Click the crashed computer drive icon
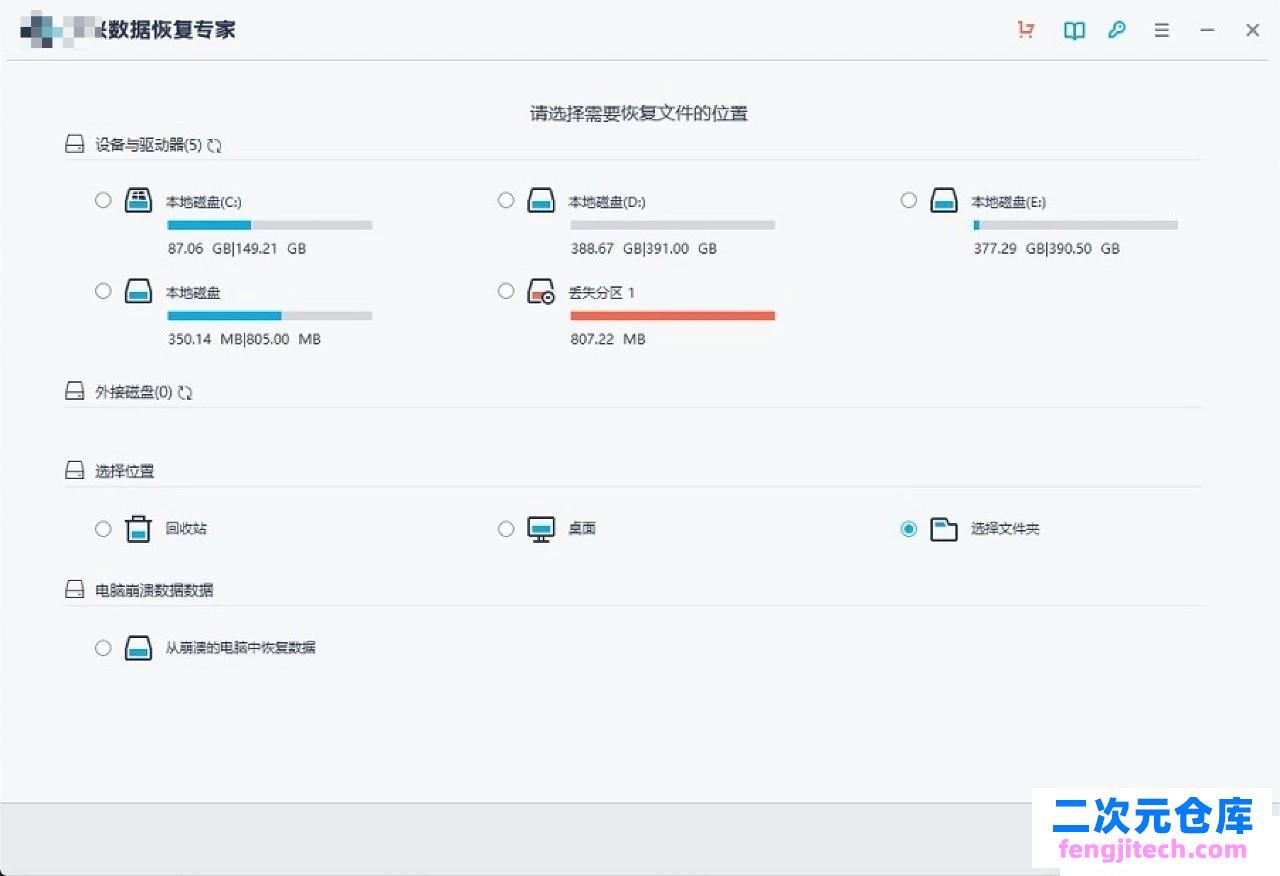The image size is (1280, 876). [x=138, y=648]
